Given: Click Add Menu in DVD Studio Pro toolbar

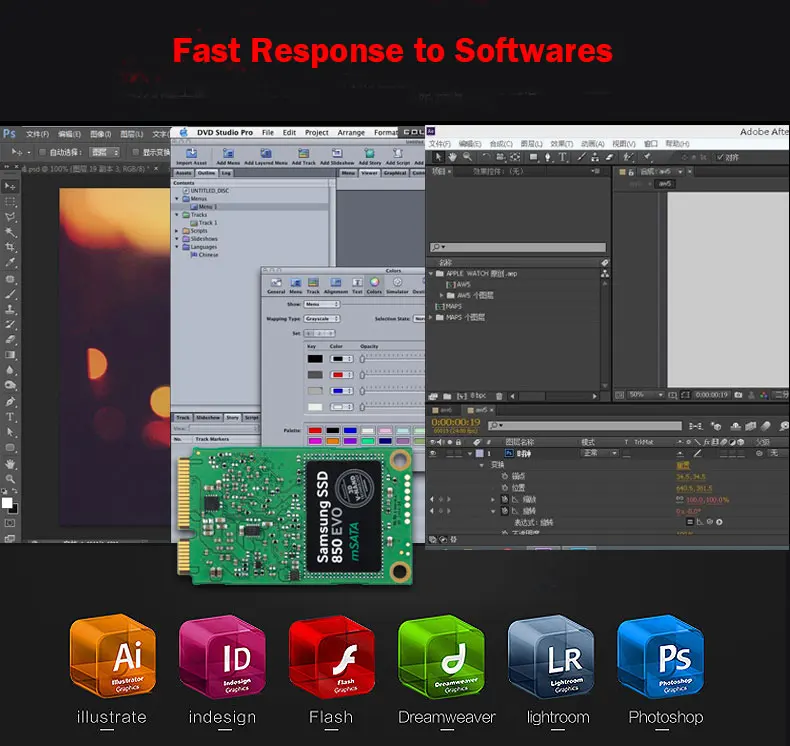Looking at the screenshot, I should 228,157.
